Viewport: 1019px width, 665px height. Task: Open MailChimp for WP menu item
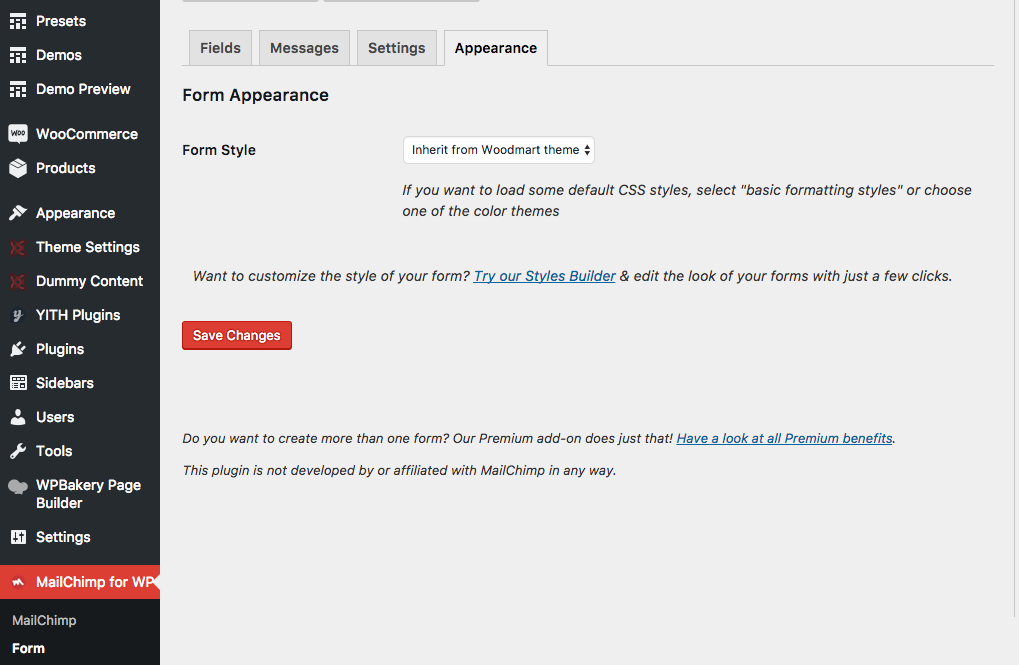coord(80,582)
